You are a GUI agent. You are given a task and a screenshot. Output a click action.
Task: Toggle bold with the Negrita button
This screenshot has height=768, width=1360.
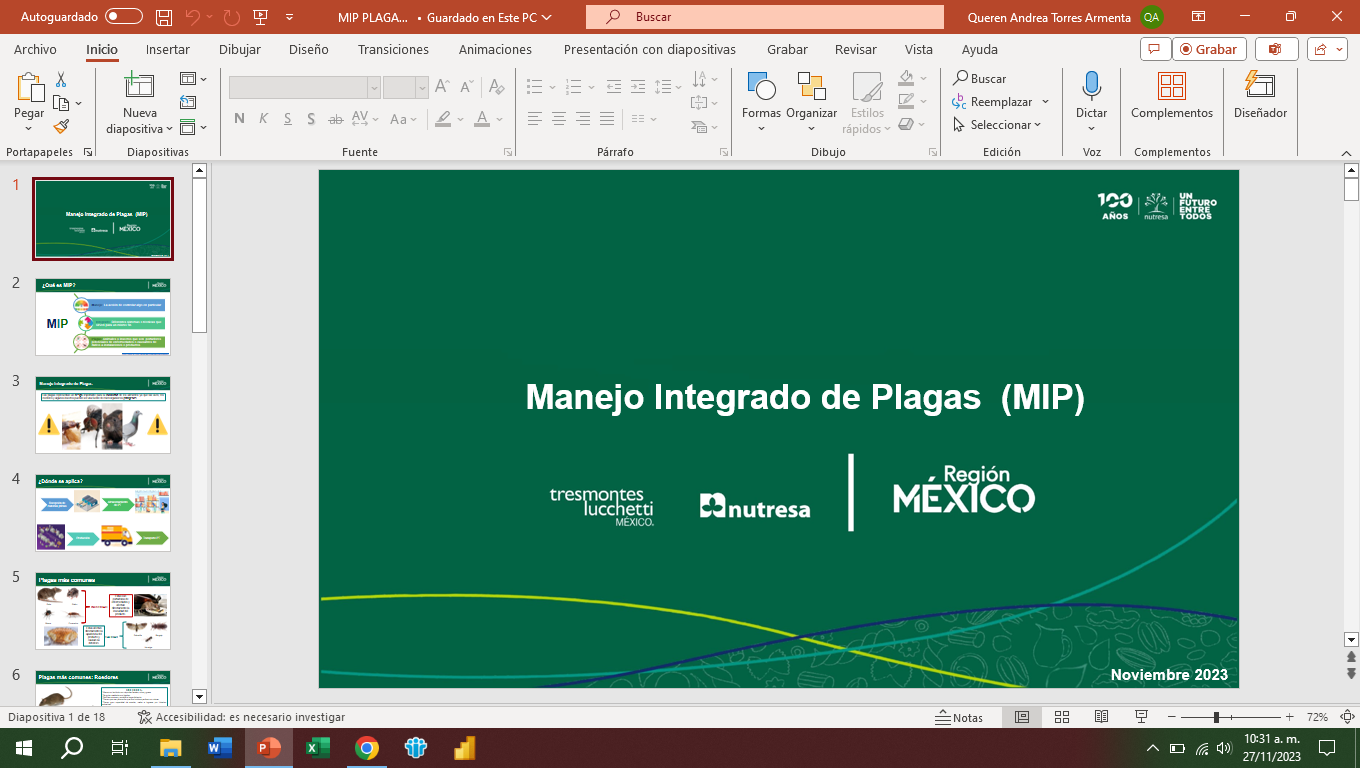(x=238, y=118)
